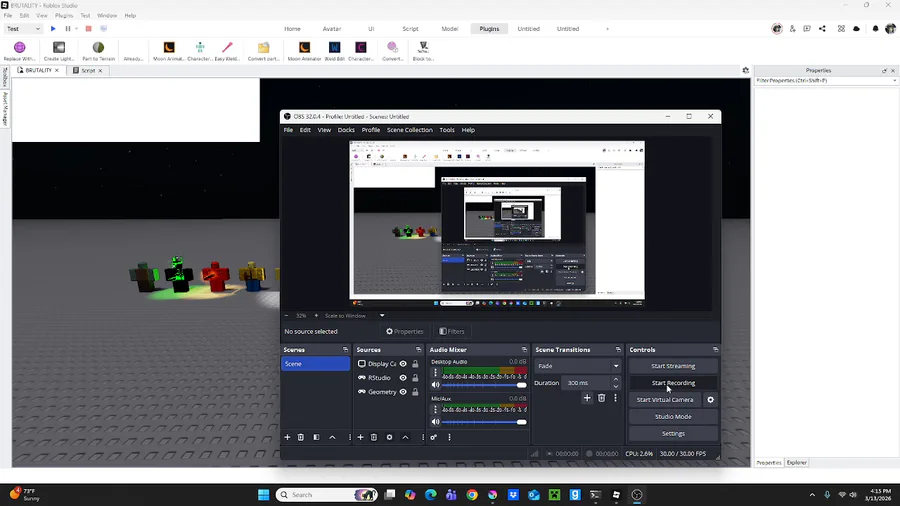Click the cloud icon in Studio top bar
The height and width of the screenshot is (506, 900).
click(x=856, y=29)
